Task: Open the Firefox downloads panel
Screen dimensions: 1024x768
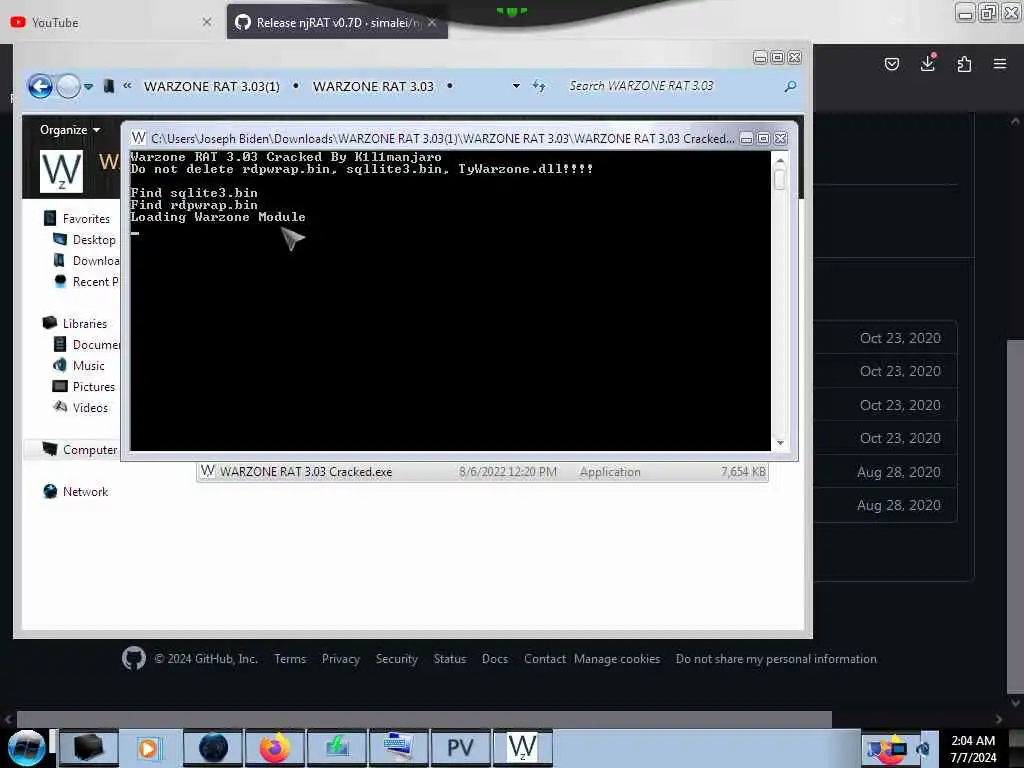Action: point(928,63)
